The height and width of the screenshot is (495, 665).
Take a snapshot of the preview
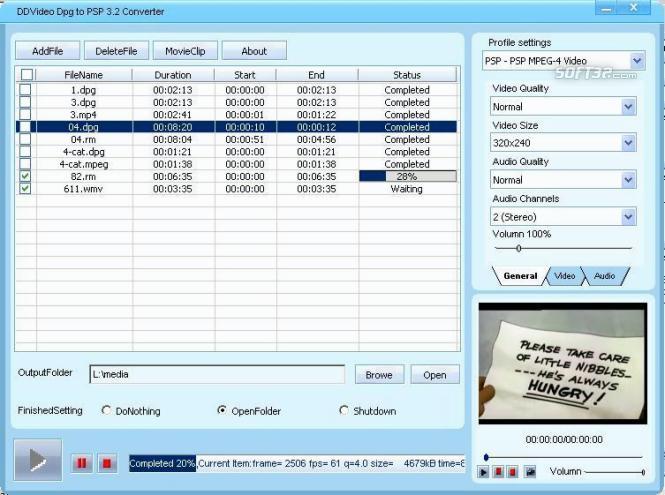(x=530, y=472)
